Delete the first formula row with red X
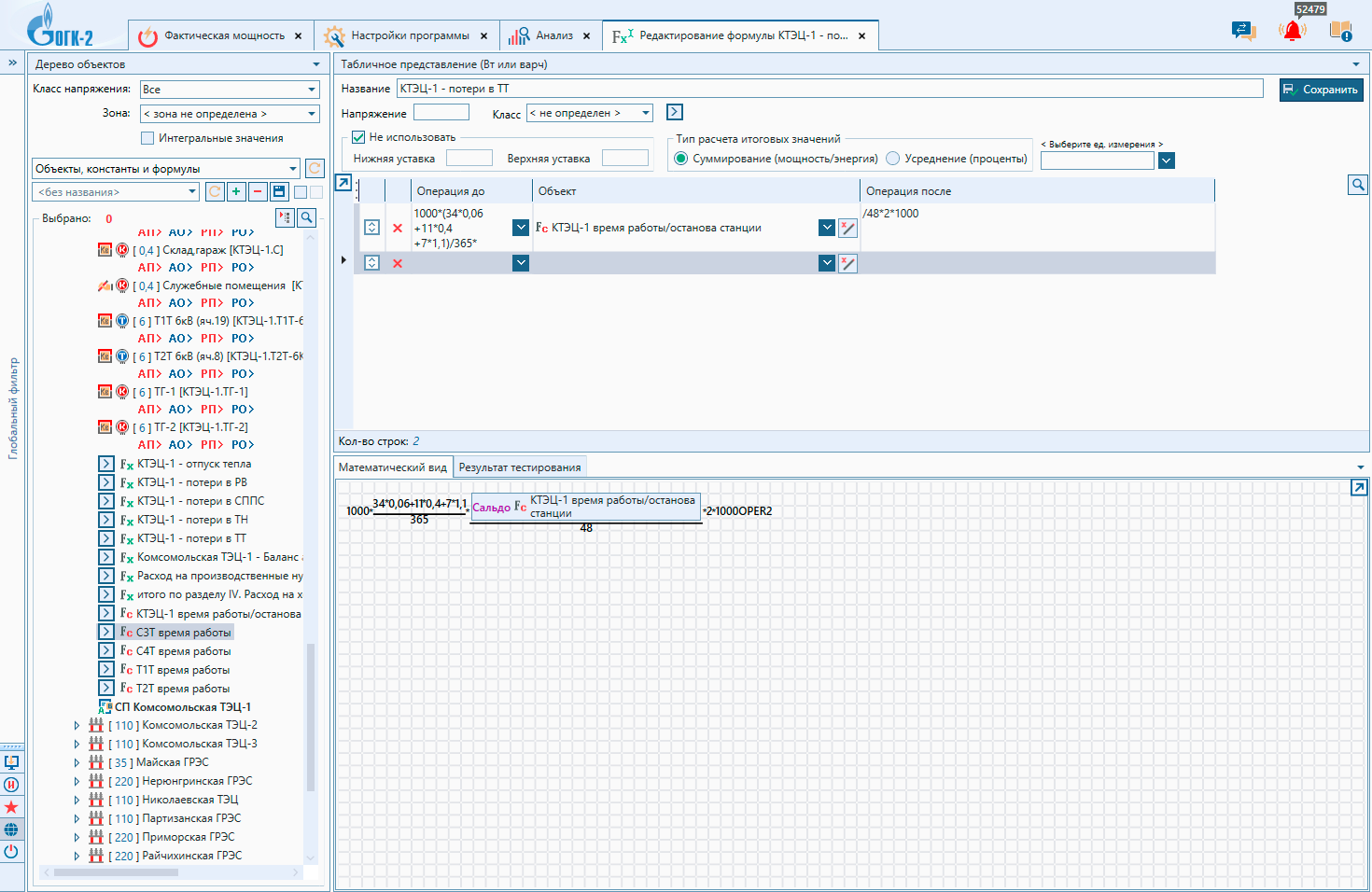The width and height of the screenshot is (1372, 892). [x=398, y=228]
